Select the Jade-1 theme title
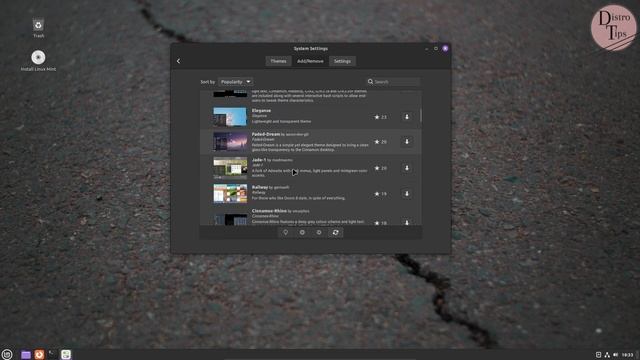The image size is (640, 360). [x=259, y=160]
